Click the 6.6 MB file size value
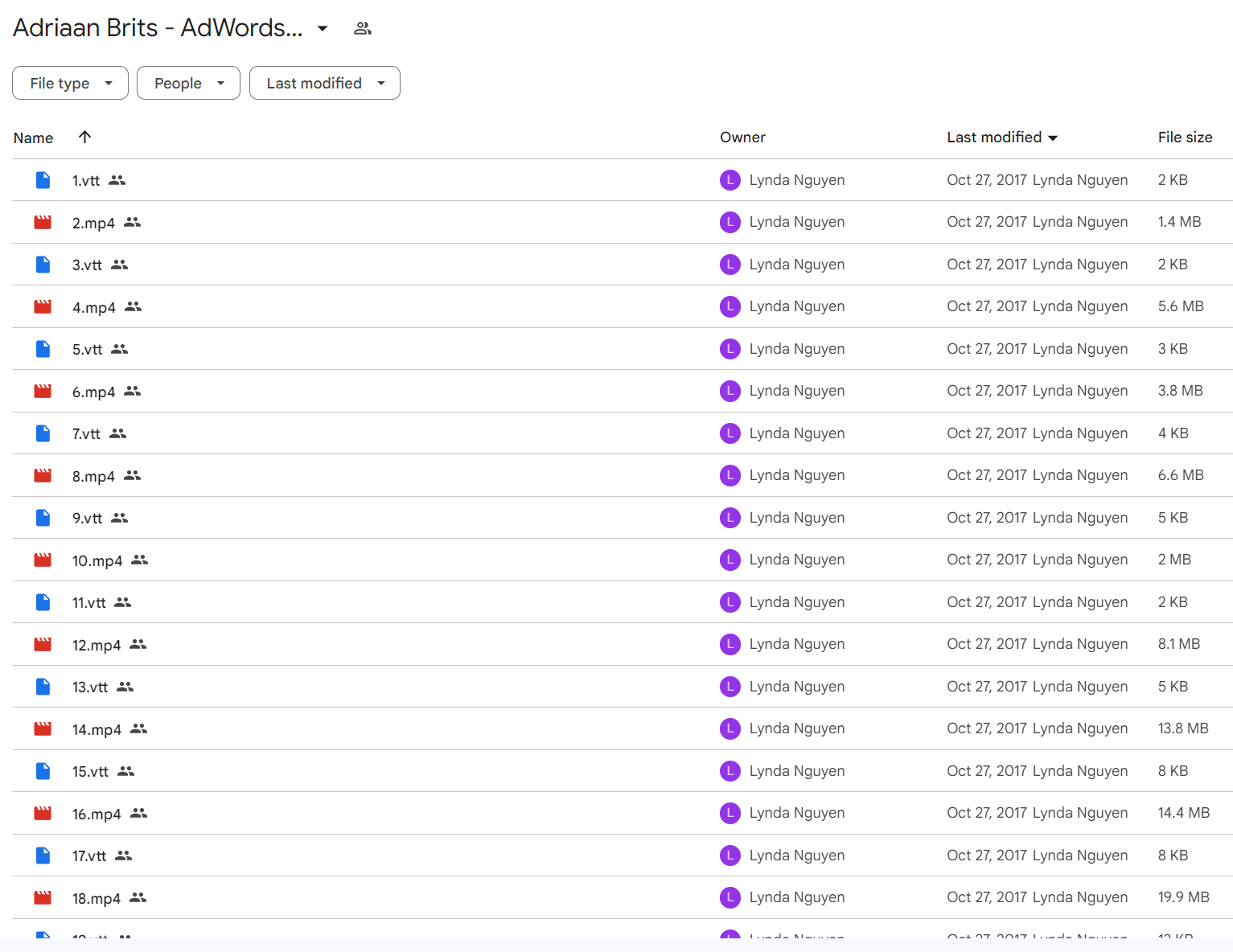The height and width of the screenshot is (952, 1233). pyautogui.click(x=1181, y=475)
